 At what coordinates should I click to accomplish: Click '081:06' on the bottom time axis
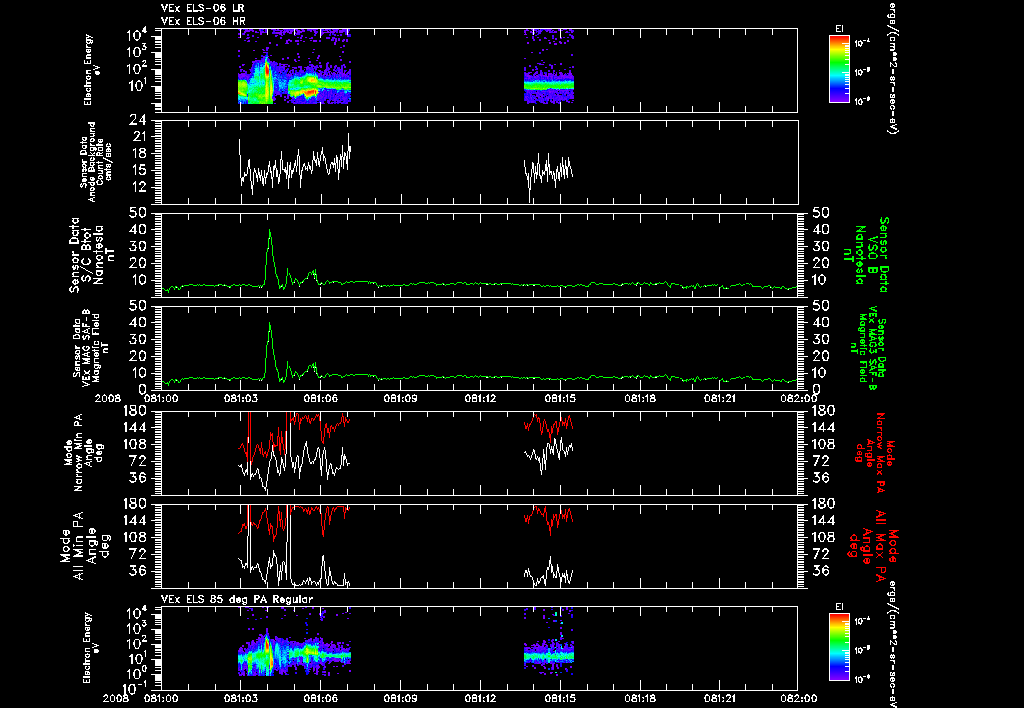coord(321,698)
